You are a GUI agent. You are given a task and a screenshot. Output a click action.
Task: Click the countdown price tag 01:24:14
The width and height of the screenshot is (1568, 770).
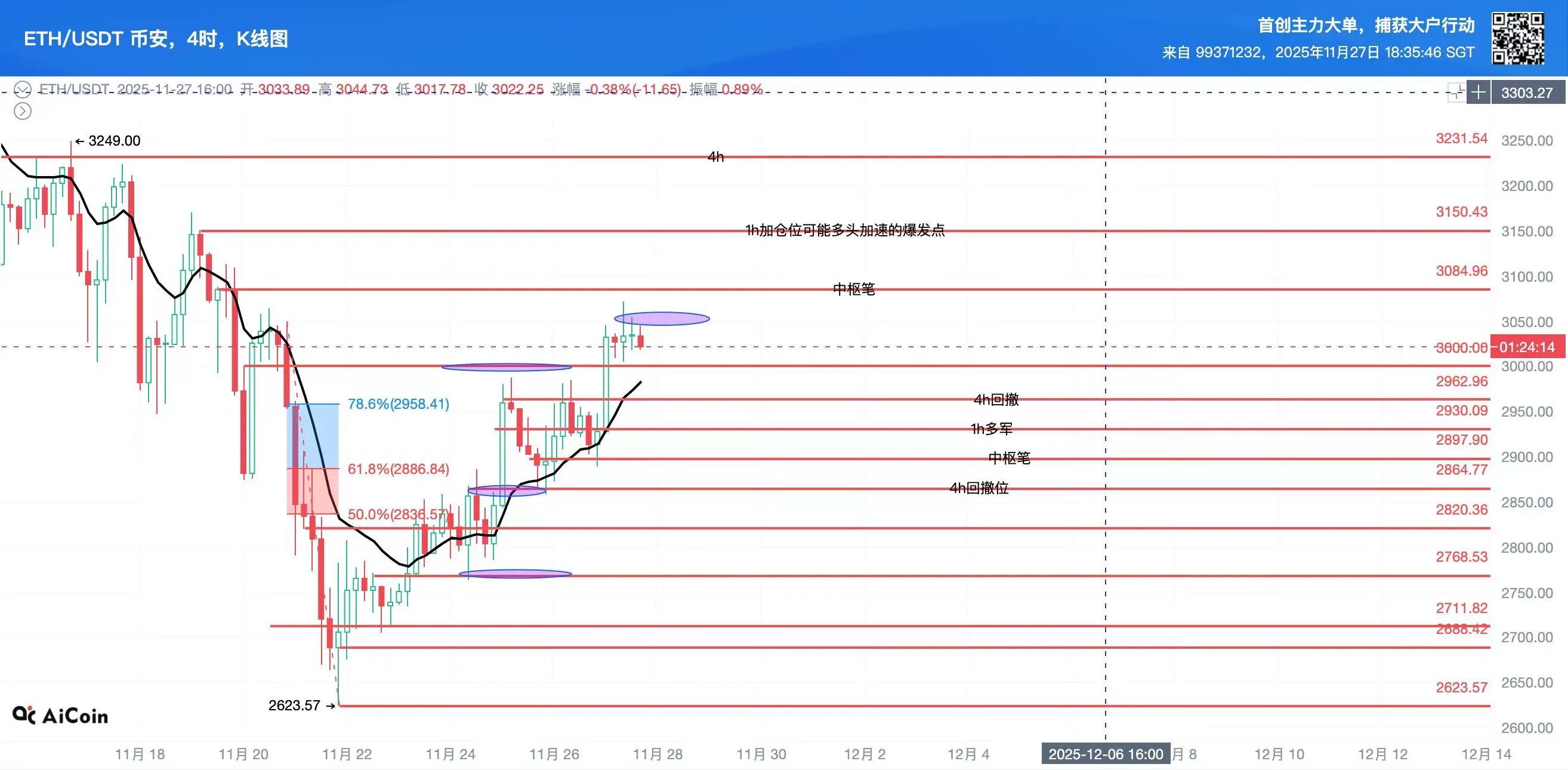[x=1527, y=347]
